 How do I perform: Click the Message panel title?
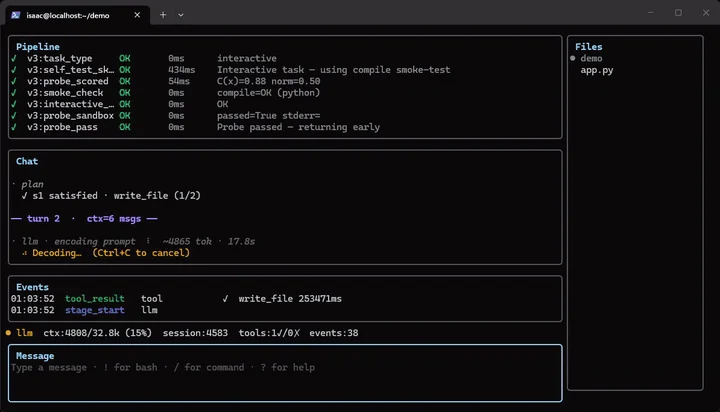[x=35, y=356]
